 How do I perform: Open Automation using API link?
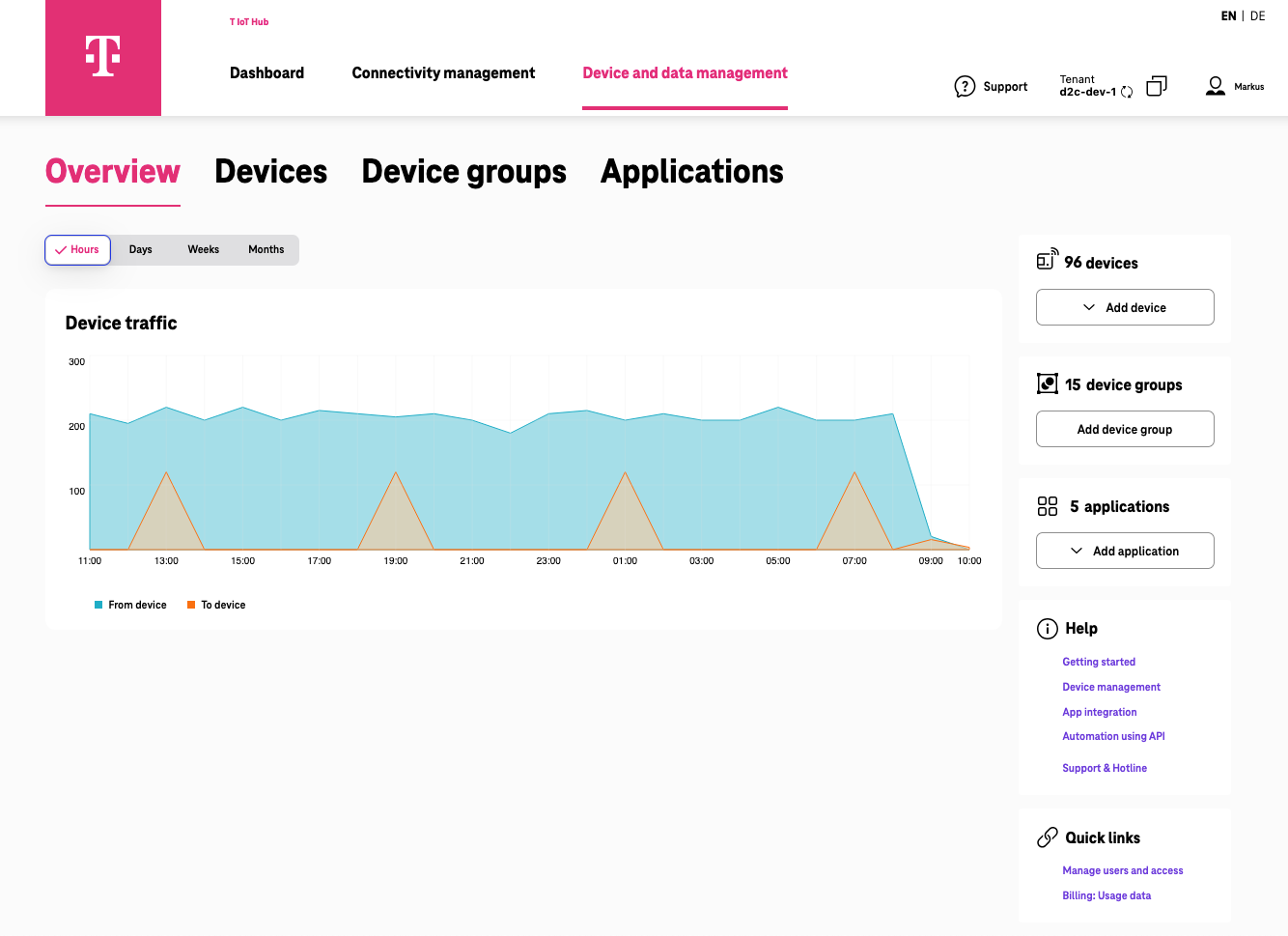tap(1113, 736)
